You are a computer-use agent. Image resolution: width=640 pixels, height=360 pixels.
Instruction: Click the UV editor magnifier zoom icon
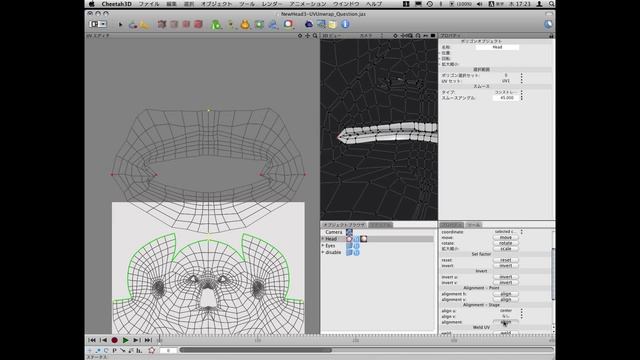click(x=315, y=36)
